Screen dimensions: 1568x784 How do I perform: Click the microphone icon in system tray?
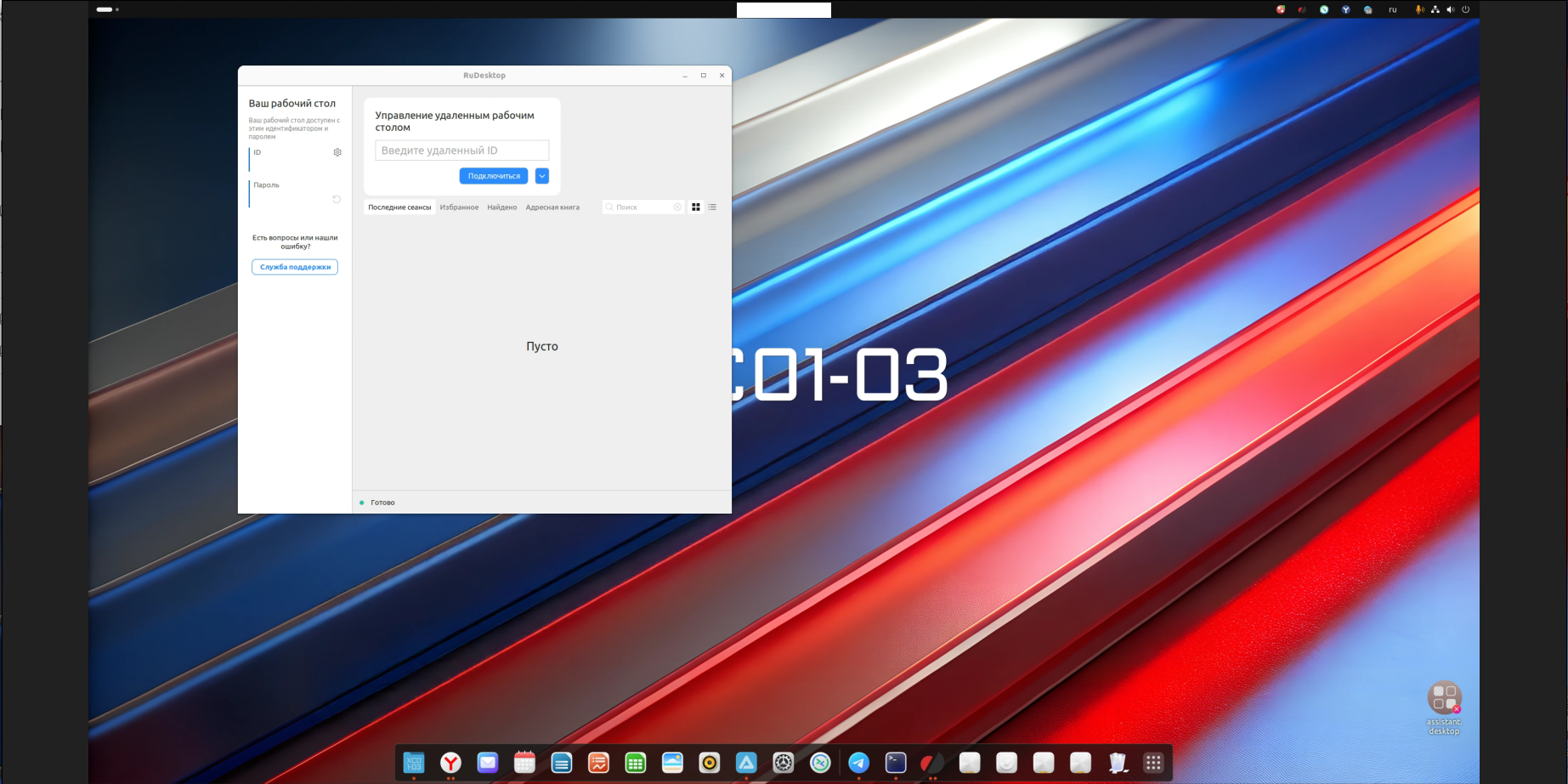point(1419,9)
